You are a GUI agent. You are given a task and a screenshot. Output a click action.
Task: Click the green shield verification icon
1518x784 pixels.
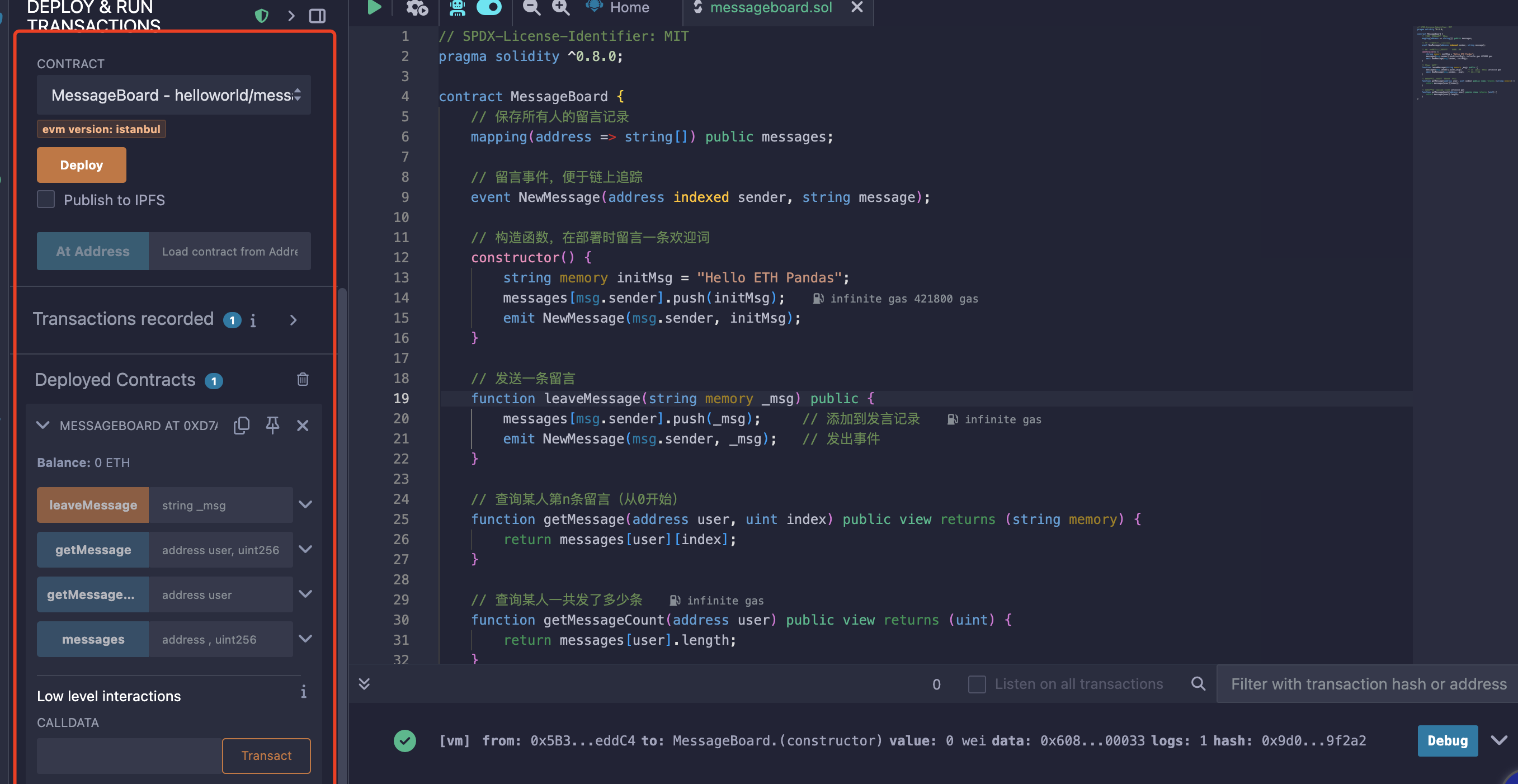pyautogui.click(x=262, y=15)
